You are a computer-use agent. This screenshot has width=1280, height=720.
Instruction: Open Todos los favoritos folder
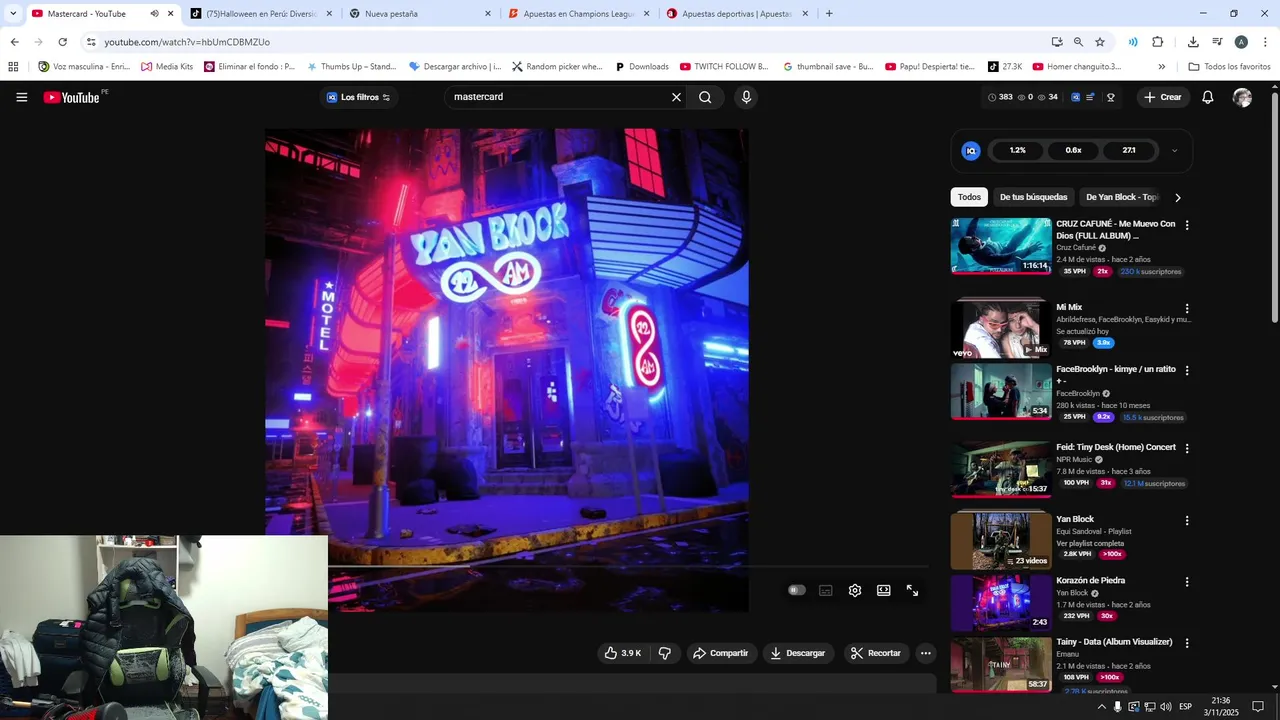pyautogui.click(x=1229, y=67)
